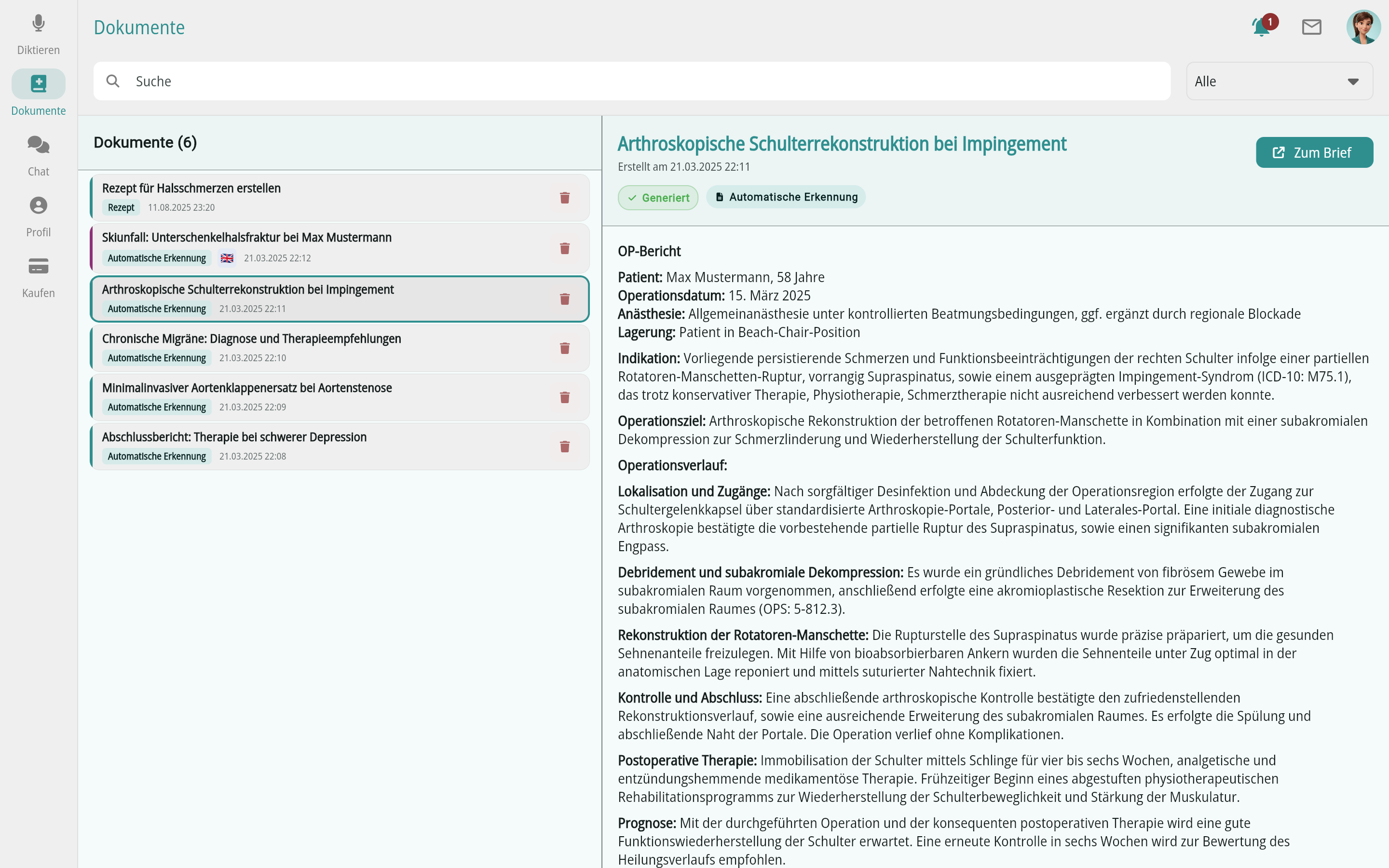Click the Generiert status chip
The width and height of the screenshot is (1389, 868).
[x=658, y=198]
